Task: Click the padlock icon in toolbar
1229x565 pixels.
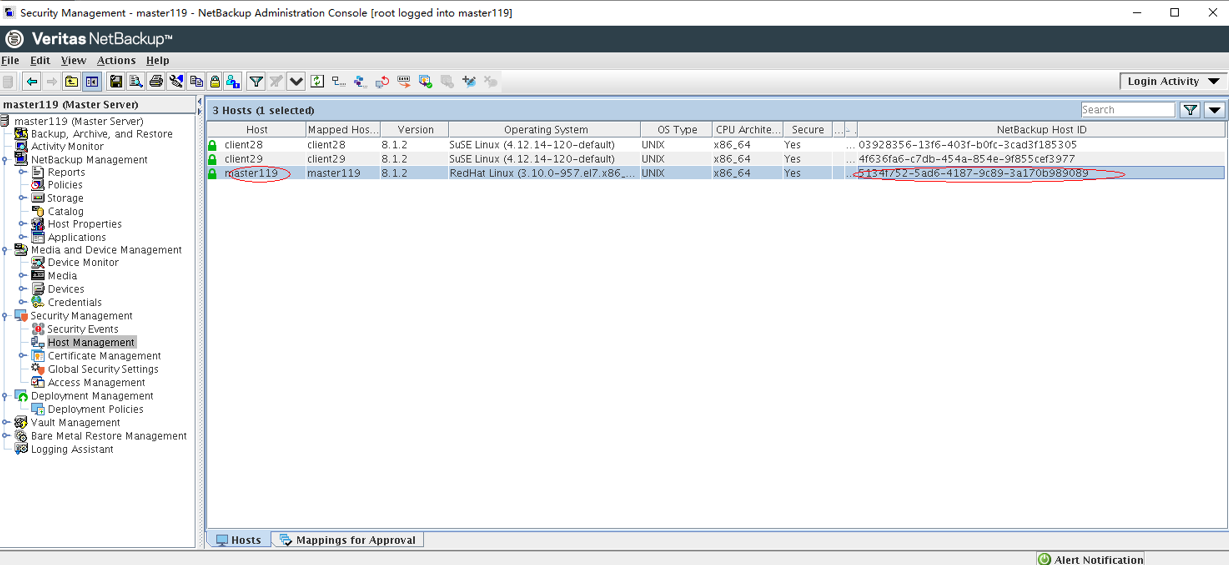Action: (214, 82)
